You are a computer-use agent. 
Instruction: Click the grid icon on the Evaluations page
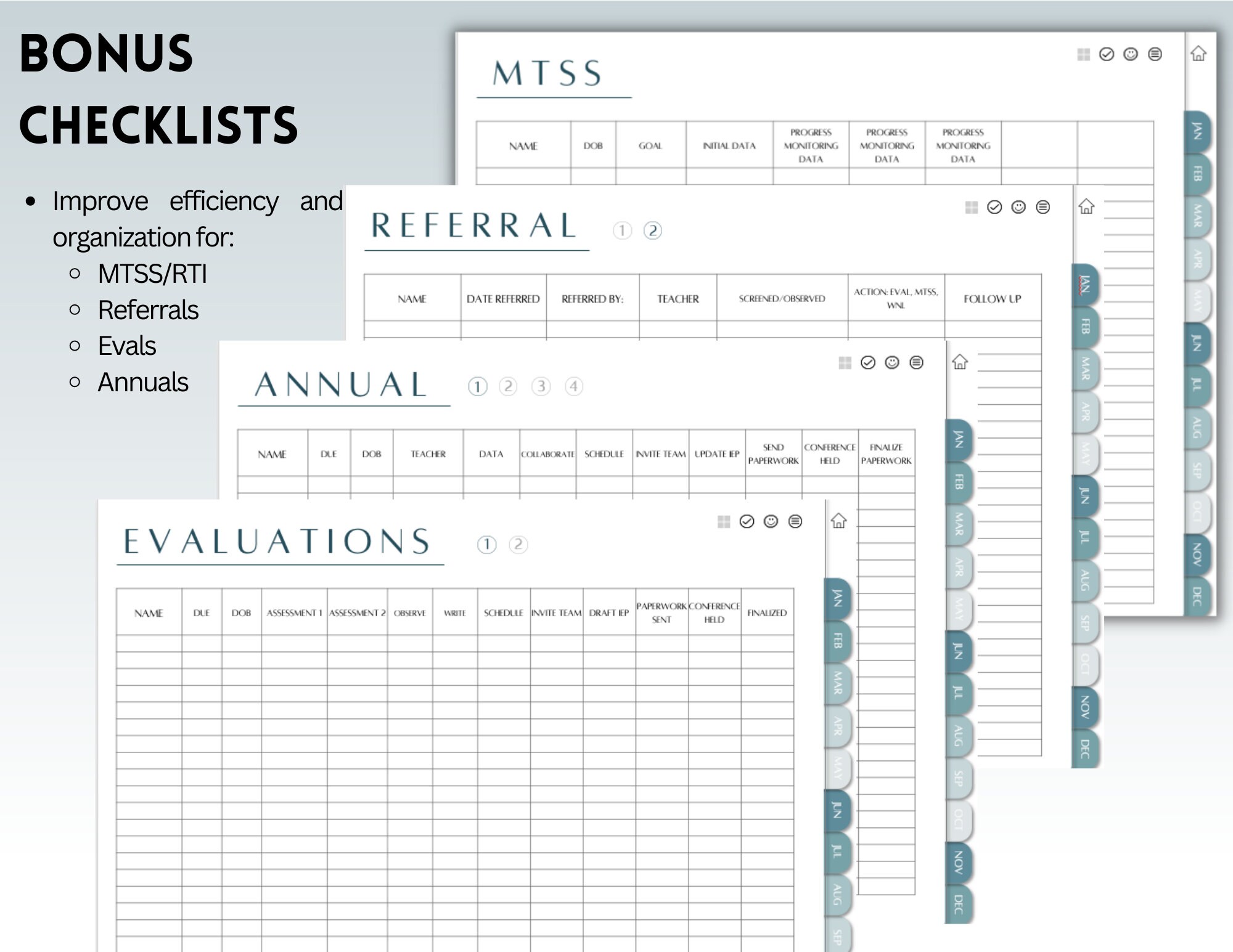pyautogui.click(x=725, y=521)
